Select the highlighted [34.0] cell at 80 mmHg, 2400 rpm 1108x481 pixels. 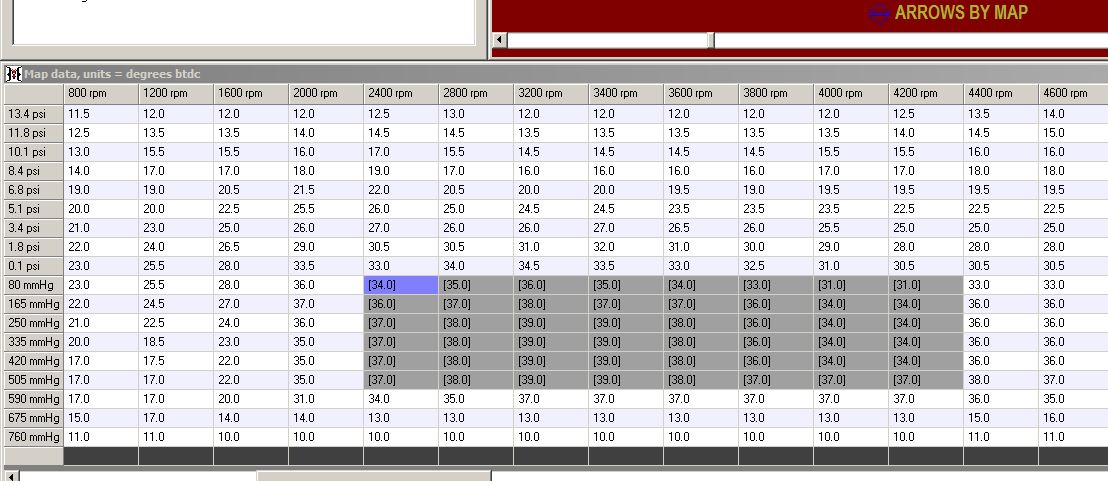401,285
